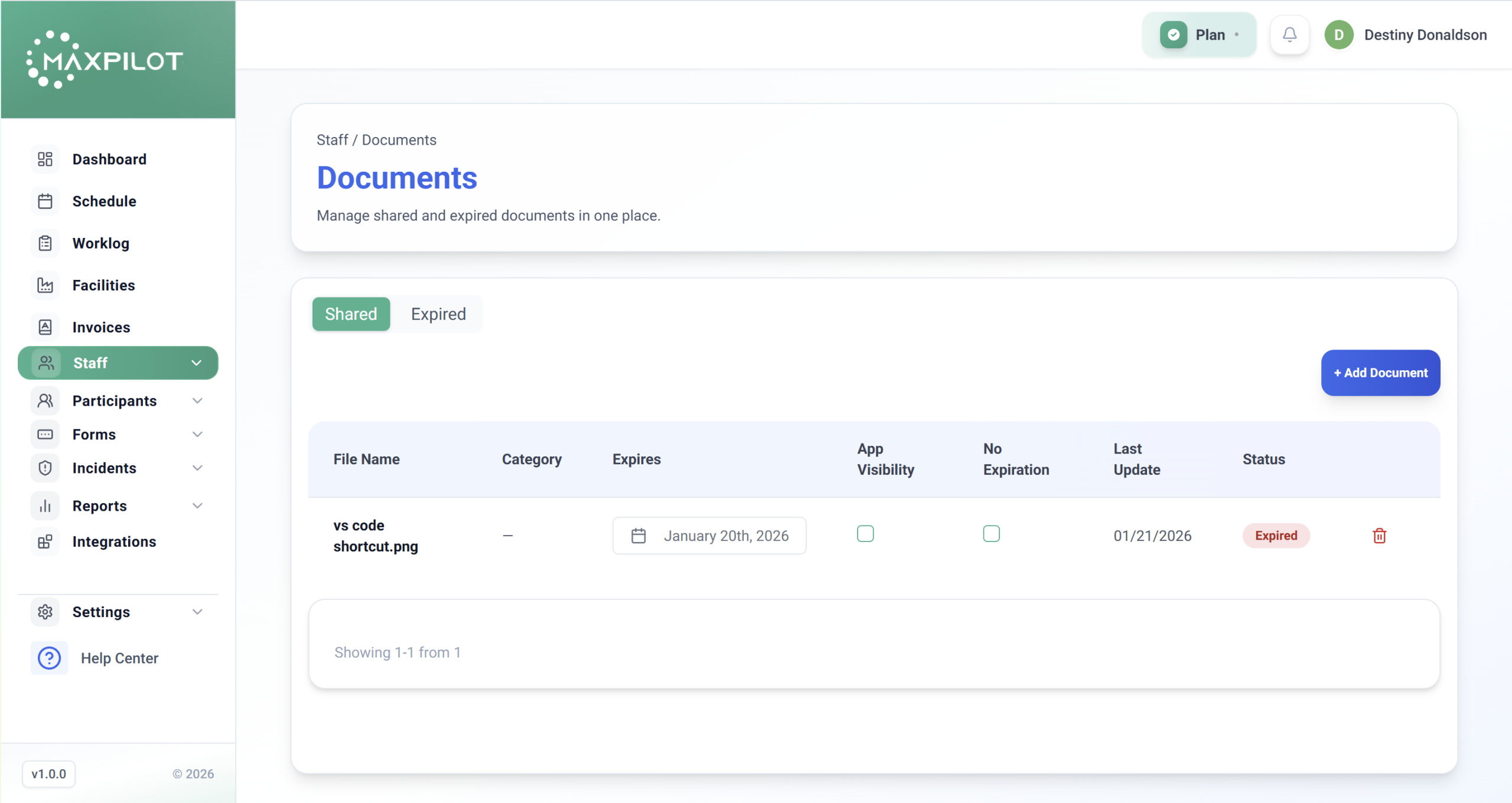Click the Integrations blocks icon
Screen dimensions: 1512x803
(45, 541)
